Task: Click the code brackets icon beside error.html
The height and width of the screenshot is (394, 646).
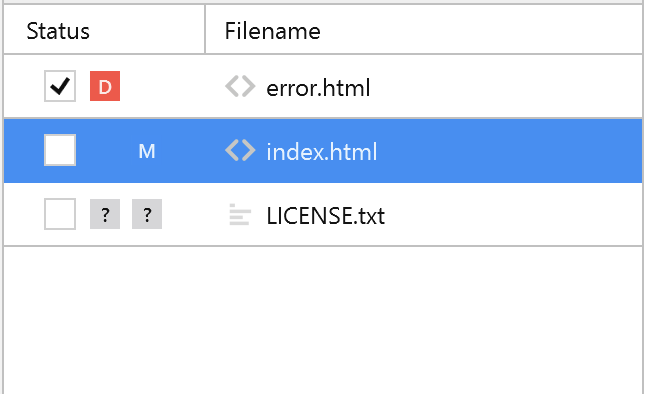Action: coord(240,86)
